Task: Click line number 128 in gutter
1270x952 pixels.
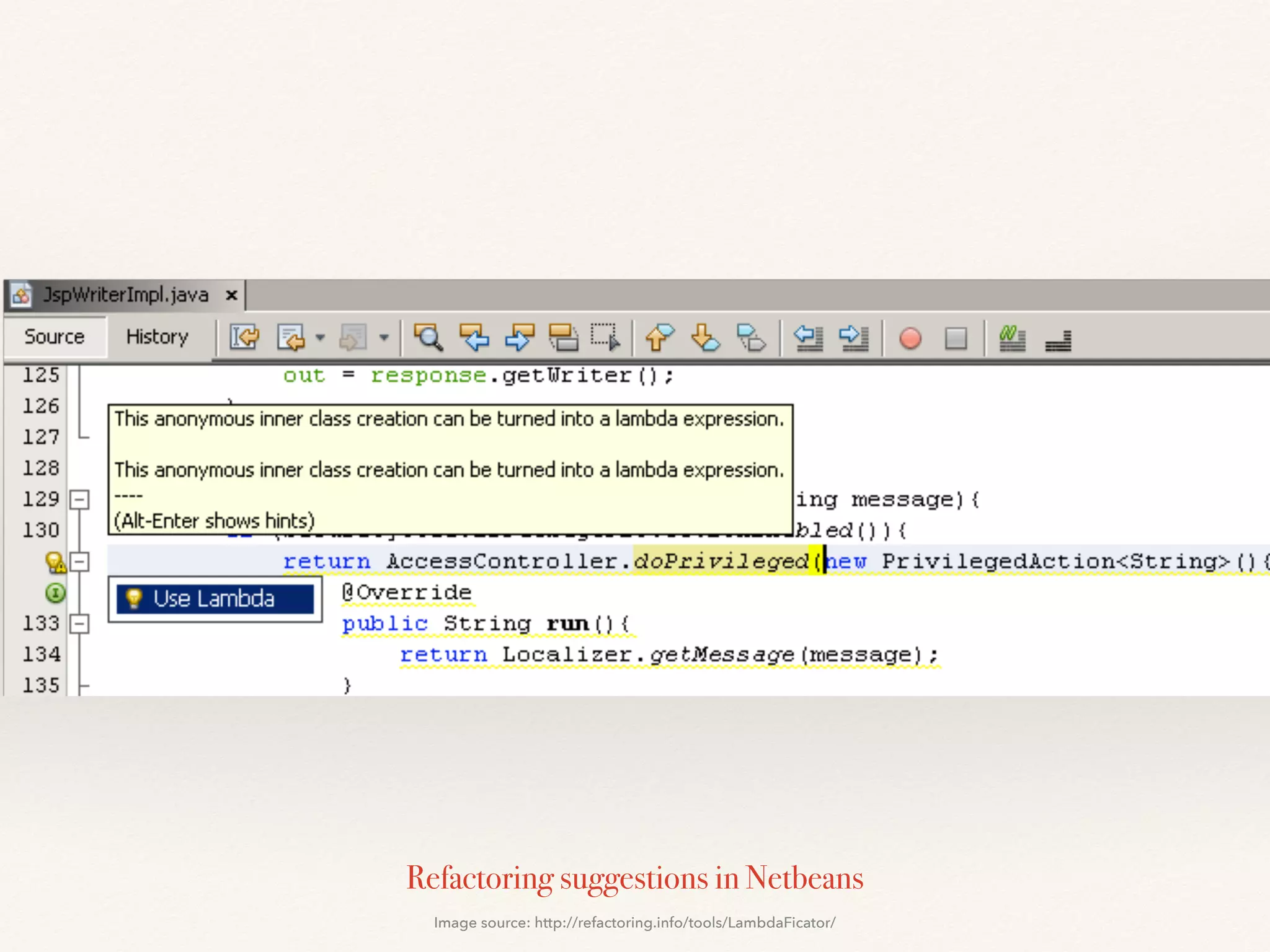Action: point(41,468)
